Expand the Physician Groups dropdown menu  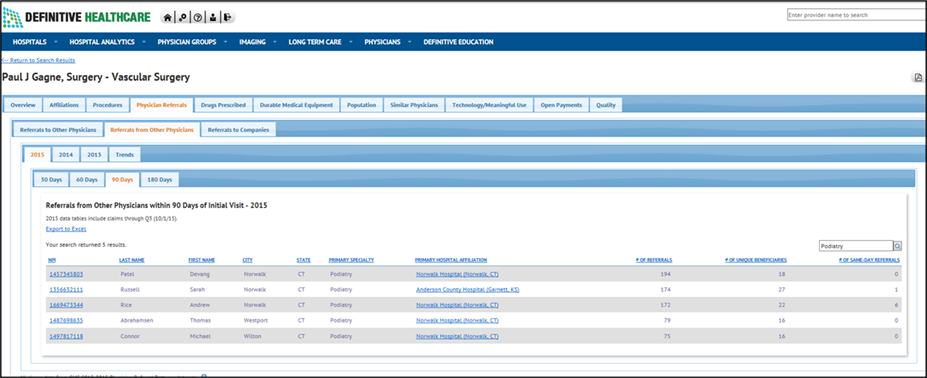click(x=190, y=42)
